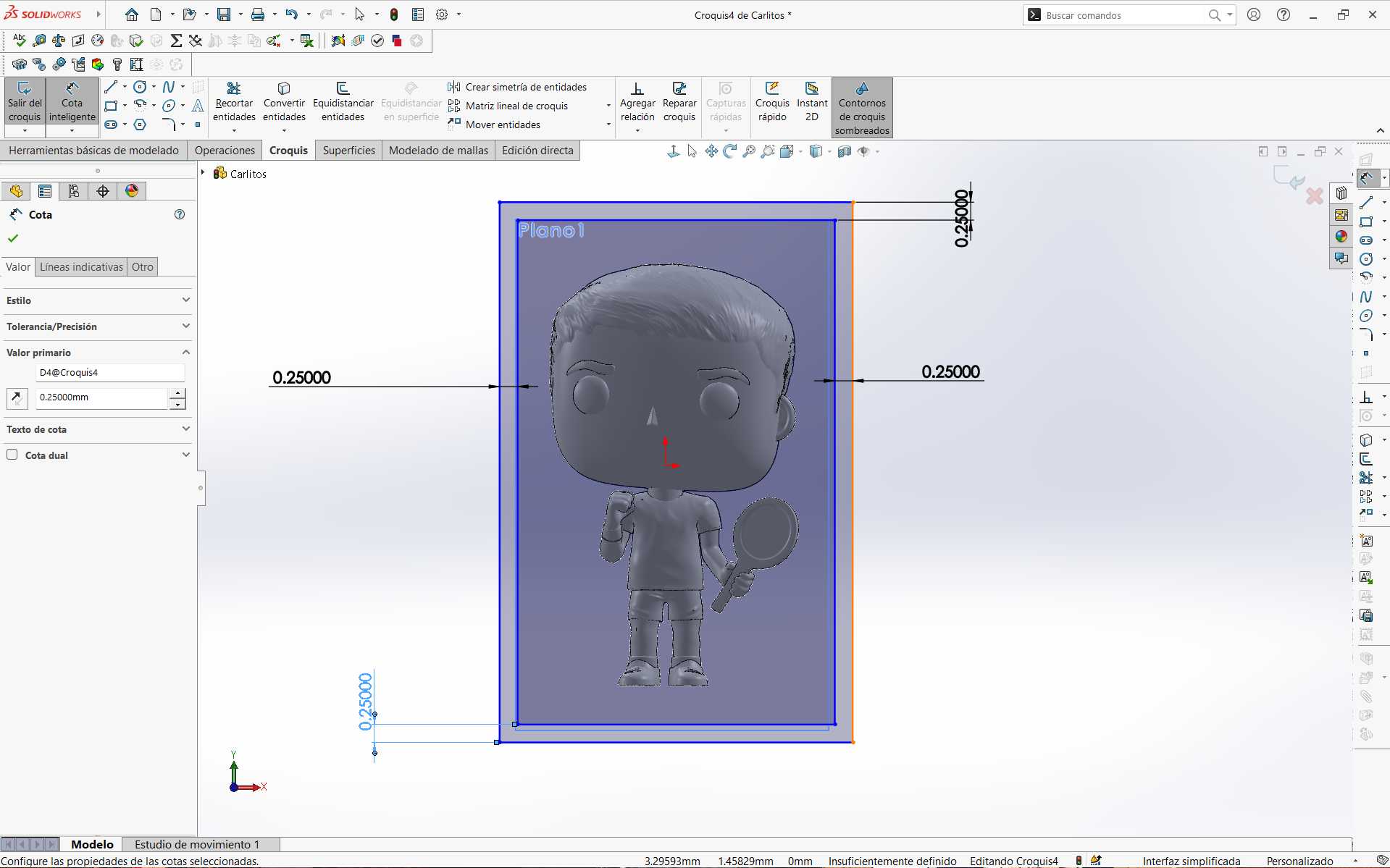Switch to Operaciones tab
1390x868 pixels.
(x=225, y=151)
